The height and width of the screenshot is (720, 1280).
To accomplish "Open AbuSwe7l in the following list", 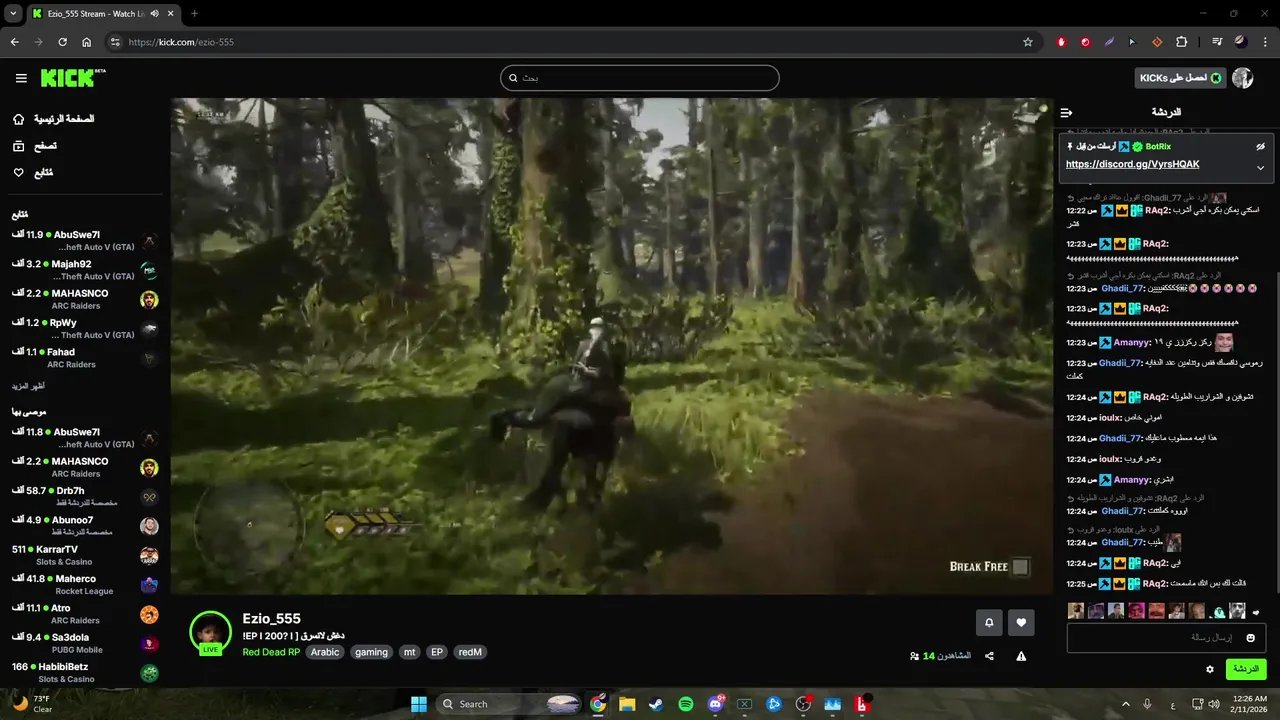I will pyautogui.click(x=84, y=241).
